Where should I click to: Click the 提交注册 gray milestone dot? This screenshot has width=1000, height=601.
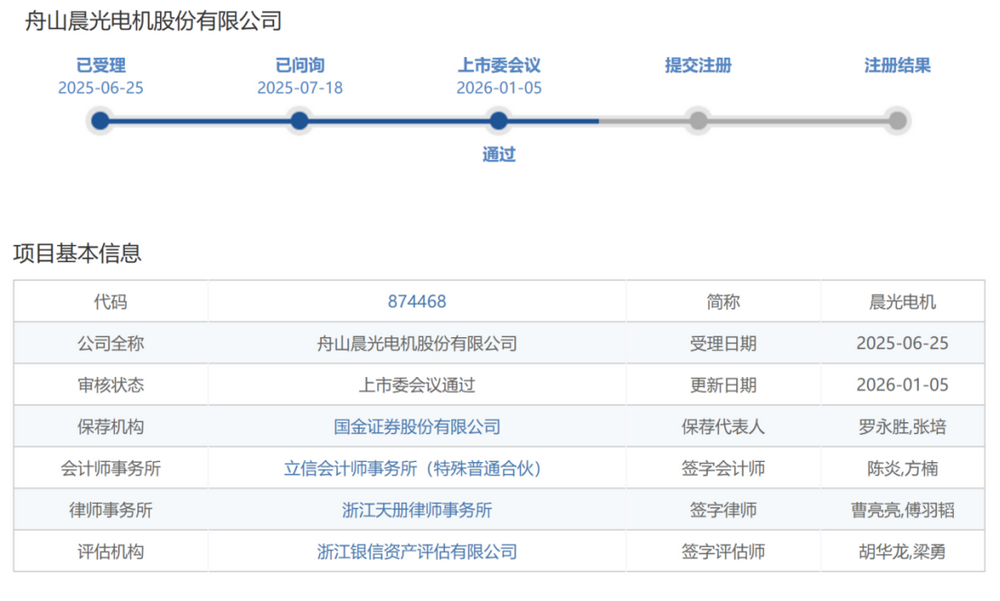[697, 121]
